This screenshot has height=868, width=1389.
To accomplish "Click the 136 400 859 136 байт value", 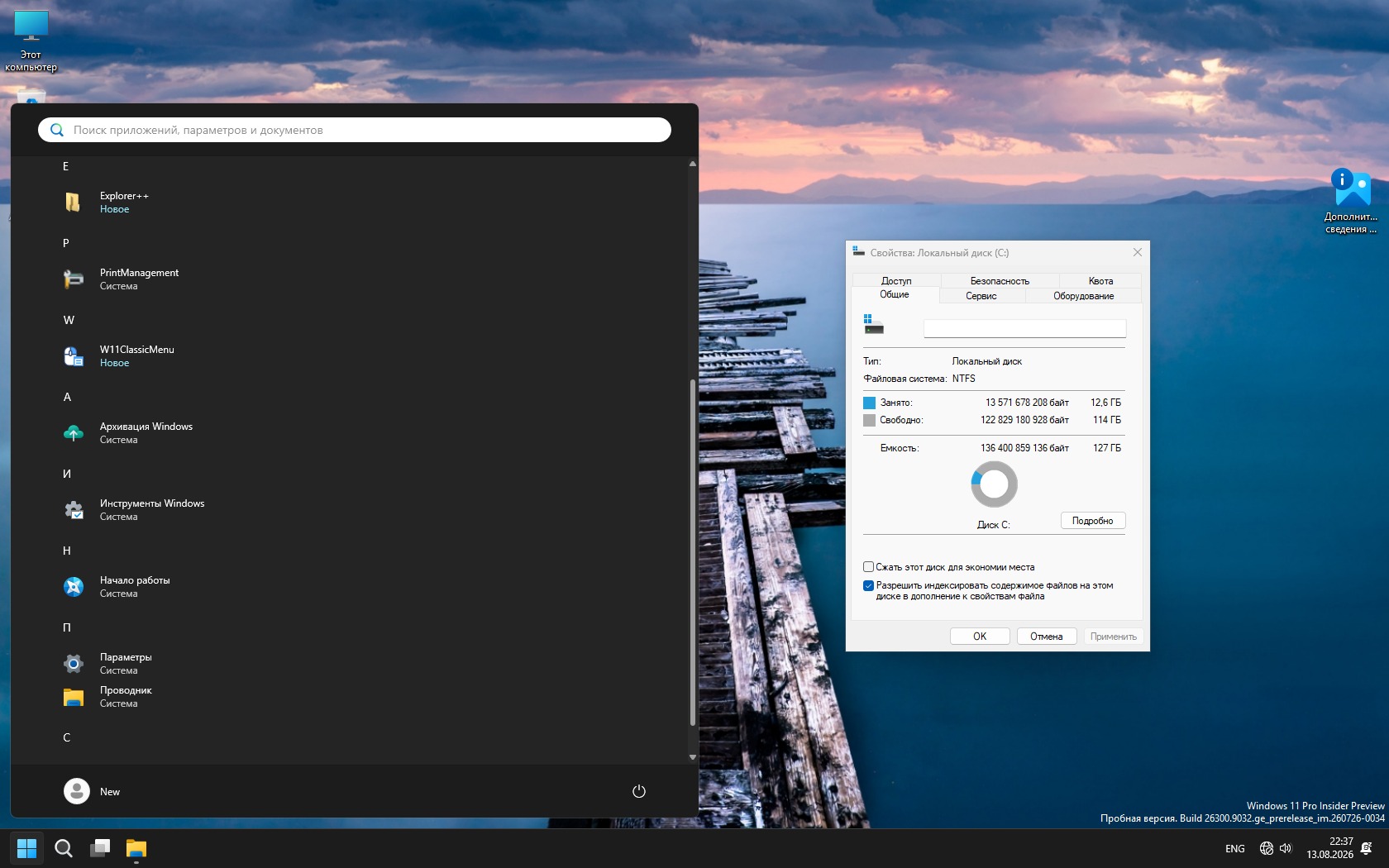I will click(x=1024, y=448).
